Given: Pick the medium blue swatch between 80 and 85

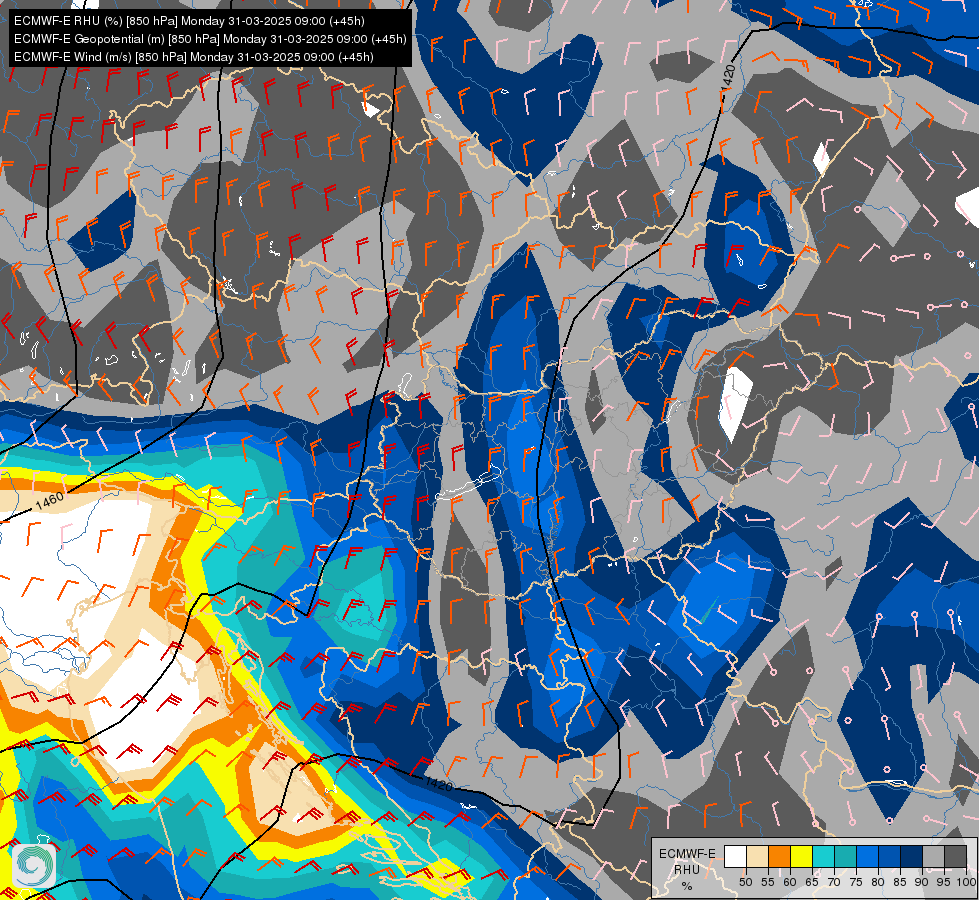Looking at the screenshot, I should pyautogui.click(x=889, y=856).
